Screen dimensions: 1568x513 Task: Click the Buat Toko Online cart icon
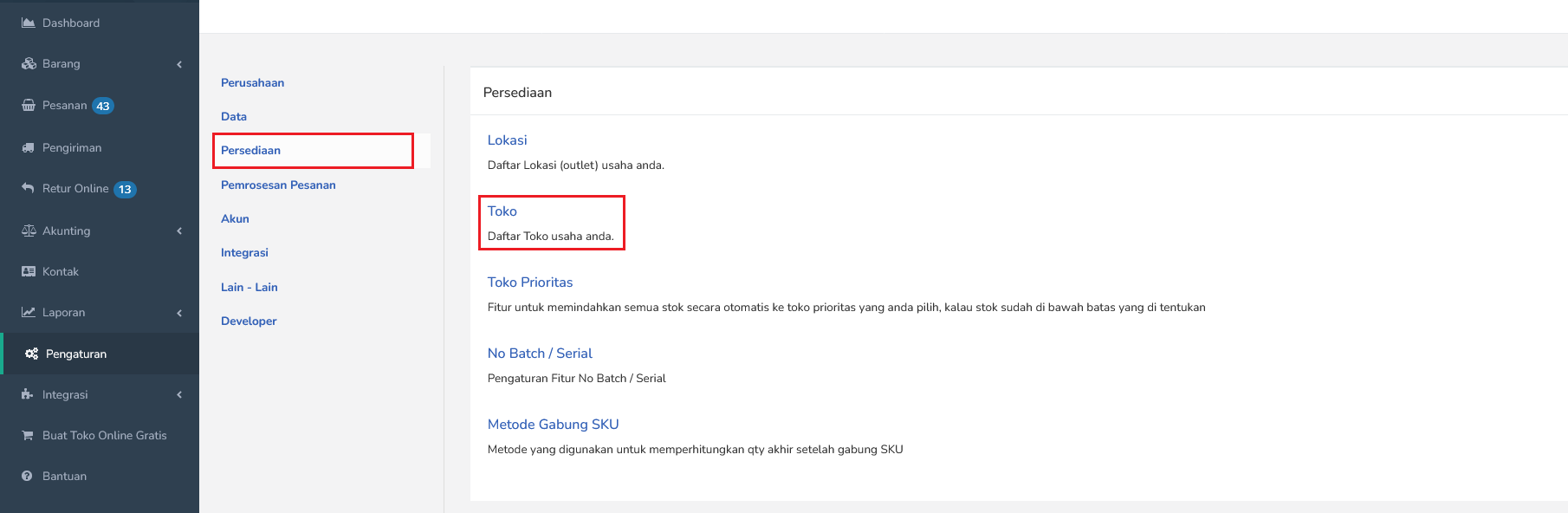click(x=28, y=435)
